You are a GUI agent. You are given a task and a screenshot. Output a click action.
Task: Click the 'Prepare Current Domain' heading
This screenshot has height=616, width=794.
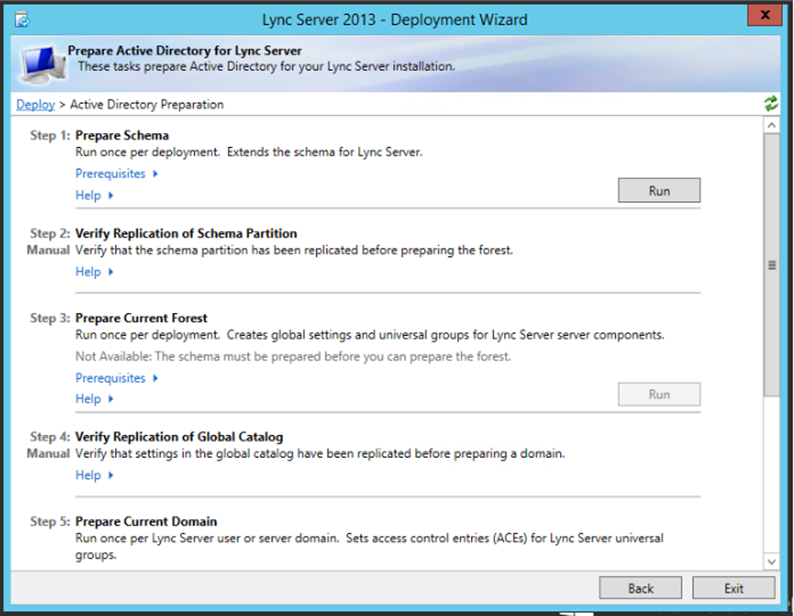pyautogui.click(x=146, y=521)
